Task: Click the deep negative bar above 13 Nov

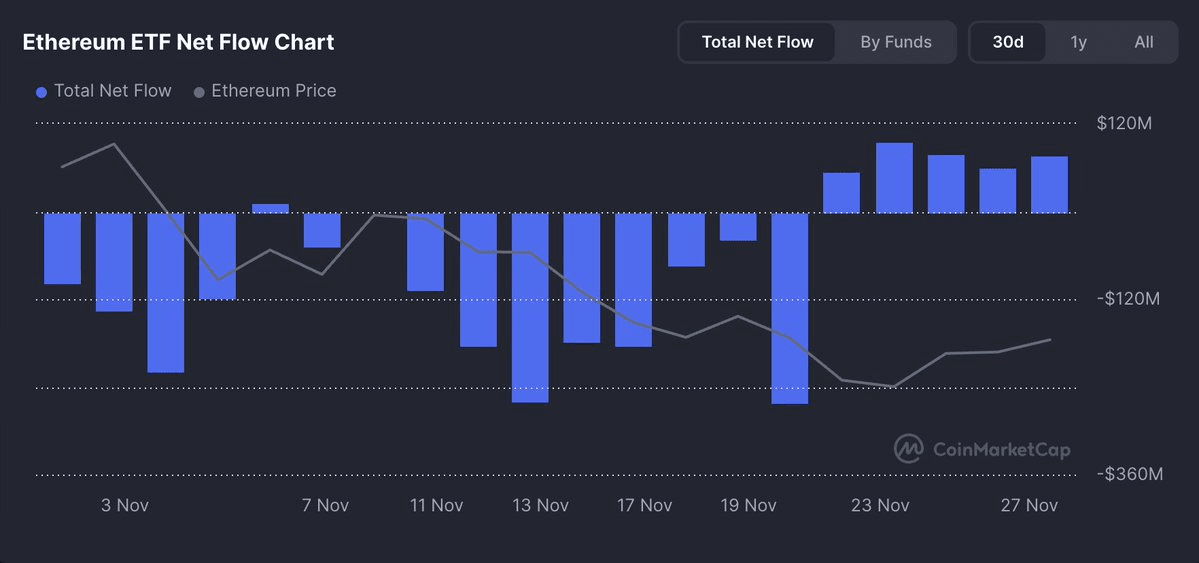Action: click(x=530, y=308)
